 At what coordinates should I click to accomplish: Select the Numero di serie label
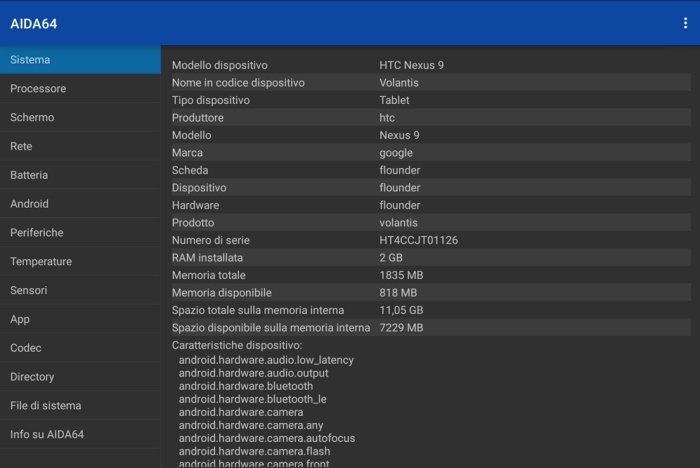(x=211, y=240)
